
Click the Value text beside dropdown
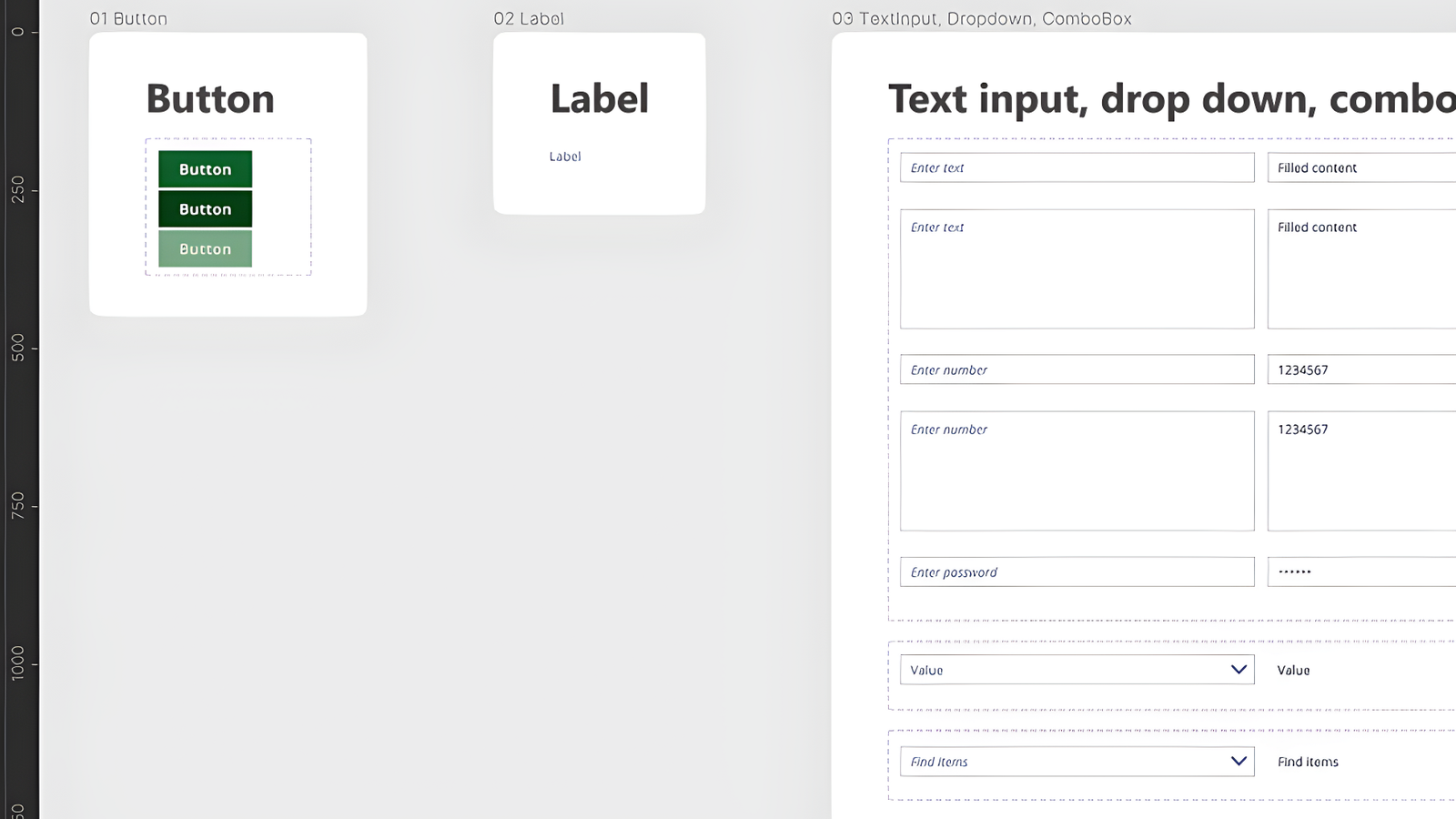coord(1293,671)
